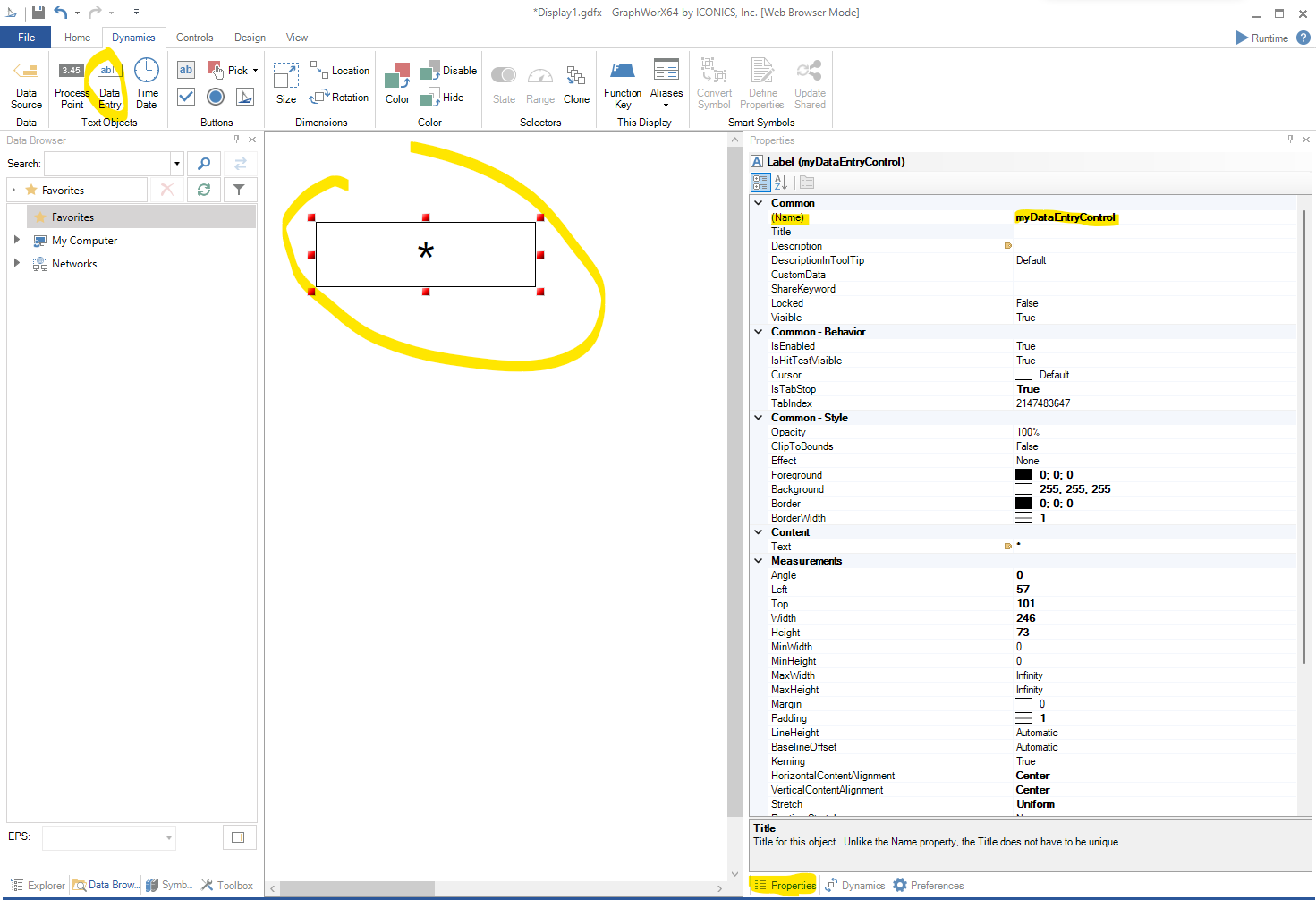Add a checkbox control from Buttons group
The width and height of the screenshot is (1316, 900).
point(186,97)
